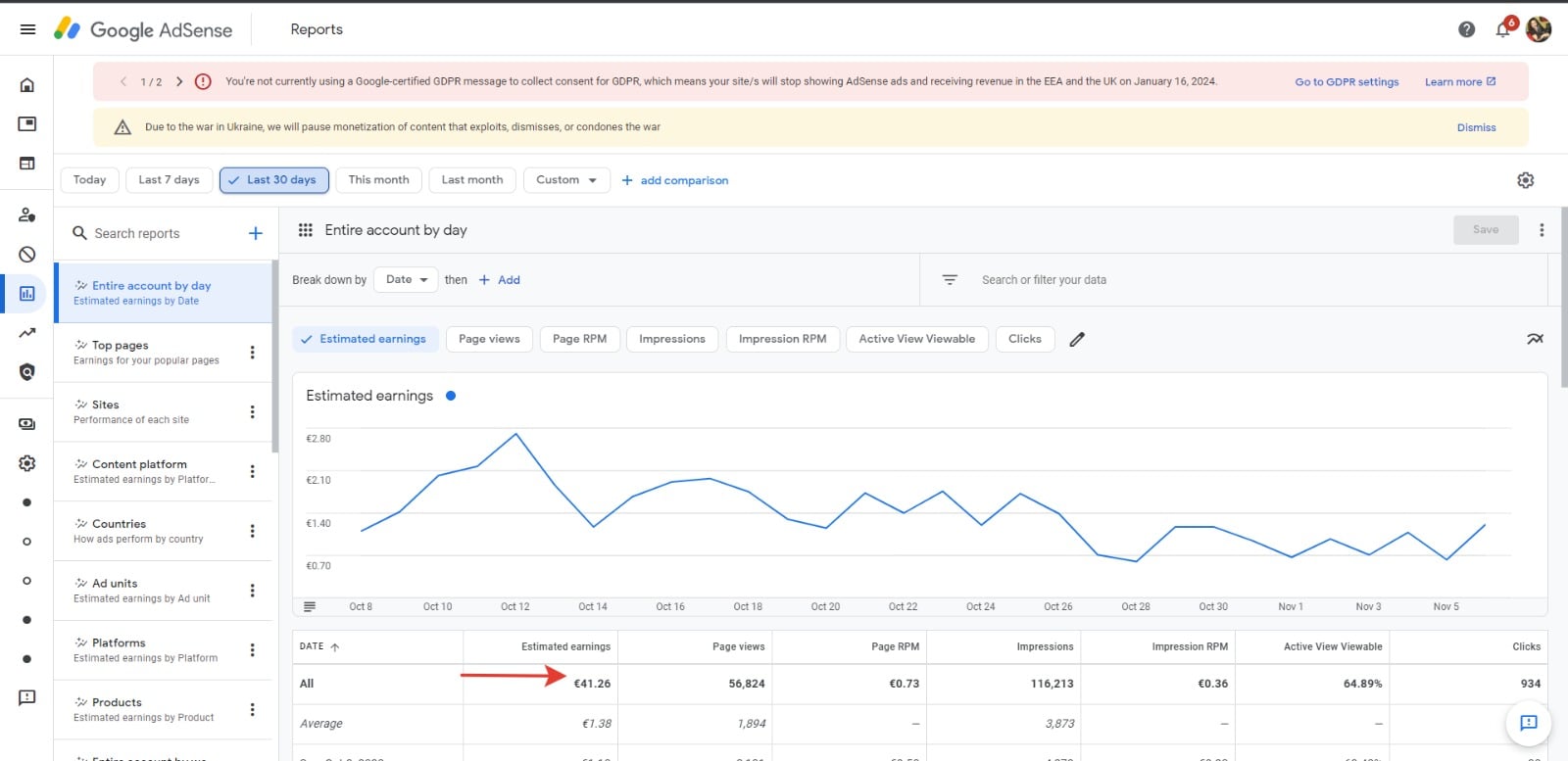
Task: Click the filter icon next to search
Action: [950, 280]
